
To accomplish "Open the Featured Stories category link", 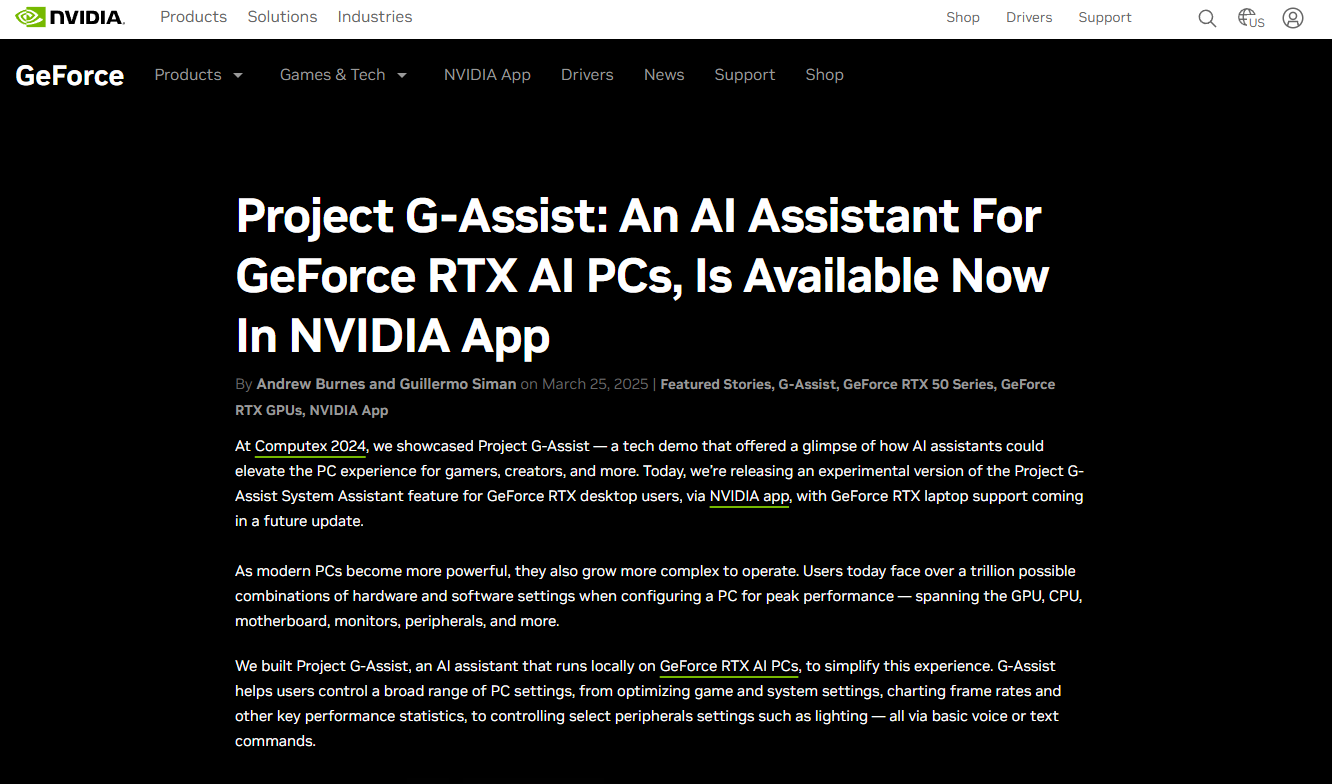I will (716, 384).
